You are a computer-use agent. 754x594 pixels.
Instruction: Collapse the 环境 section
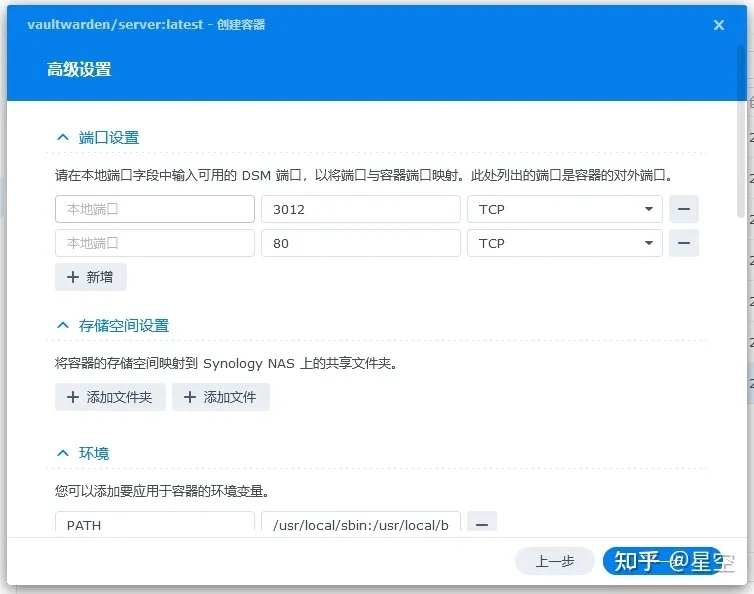click(x=63, y=453)
